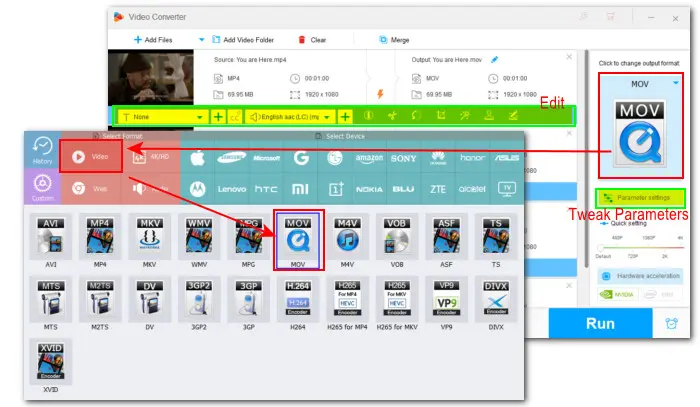
Task: Switch to the 4K/HD format tab
Action: (151, 157)
